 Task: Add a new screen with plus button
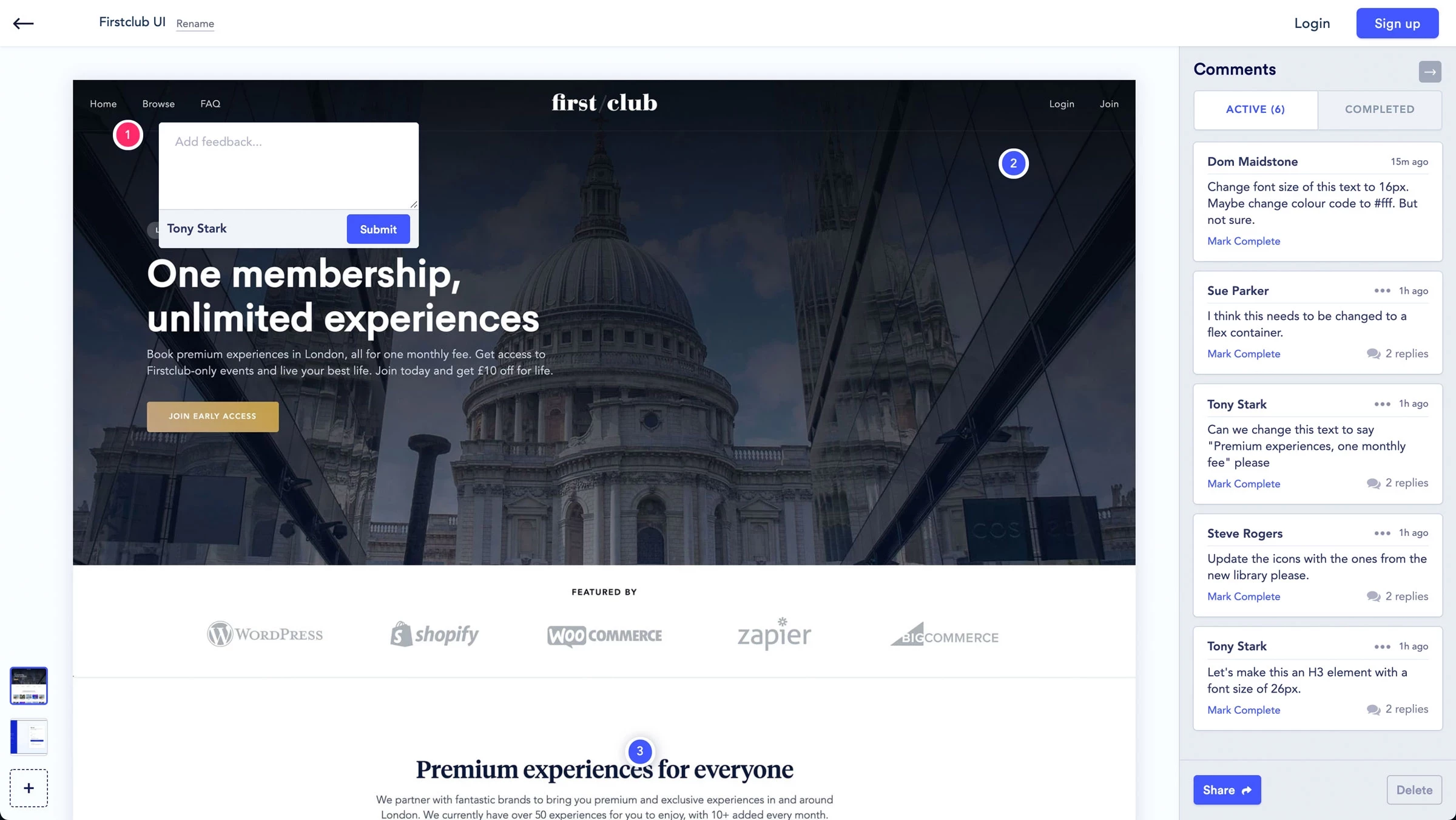29,788
